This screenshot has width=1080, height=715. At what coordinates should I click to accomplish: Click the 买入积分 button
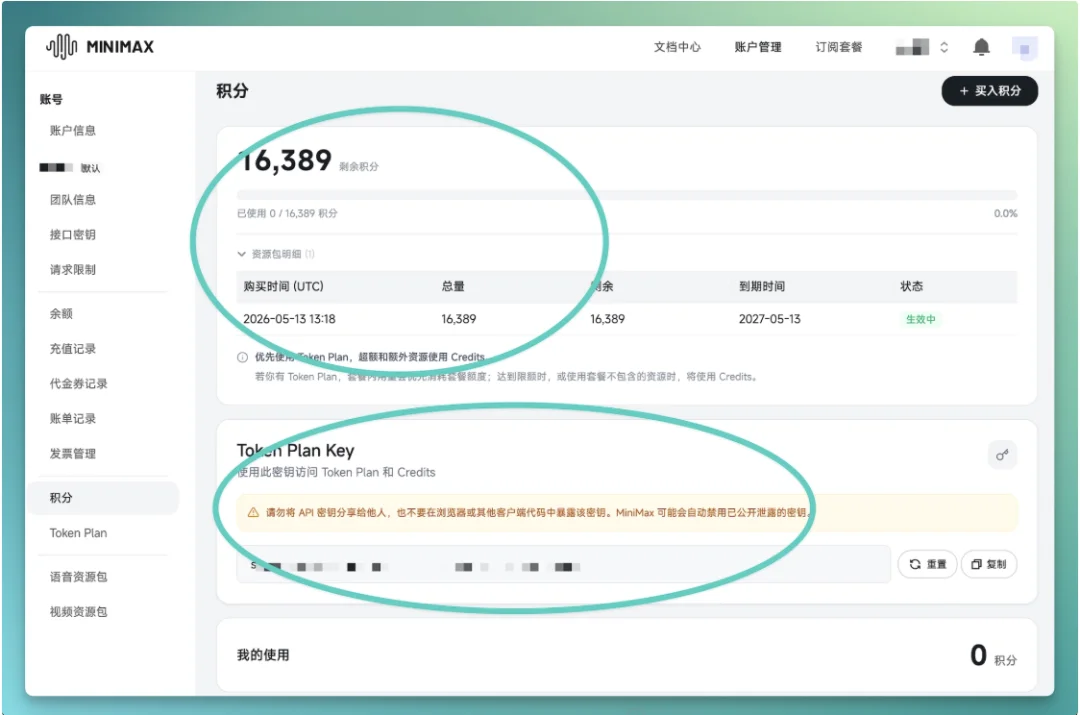pyautogui.click(x=990, y=91)
